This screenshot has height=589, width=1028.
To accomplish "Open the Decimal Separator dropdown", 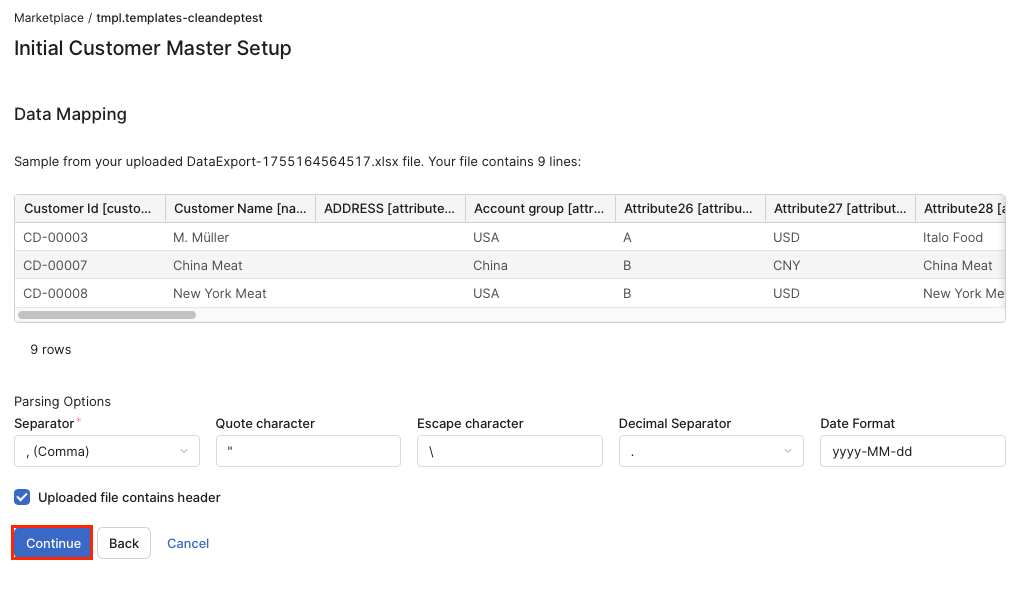I will coord(710,451).
